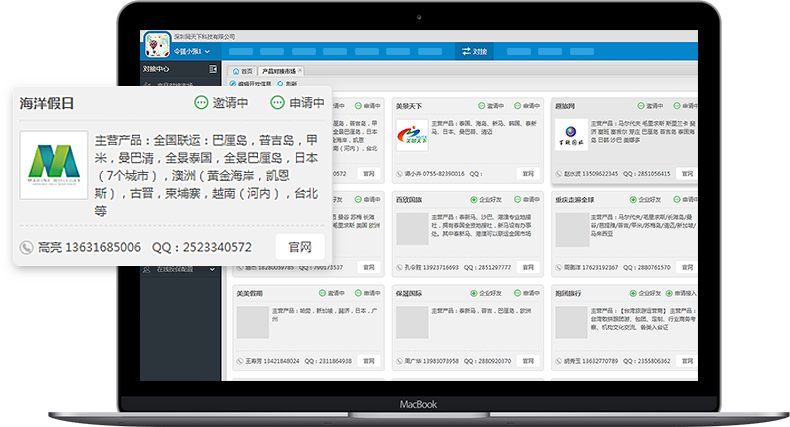This screenshot has height=427, width=790.
Task: Click the phone icon beside 17623192367
Action: coord(558,267)
